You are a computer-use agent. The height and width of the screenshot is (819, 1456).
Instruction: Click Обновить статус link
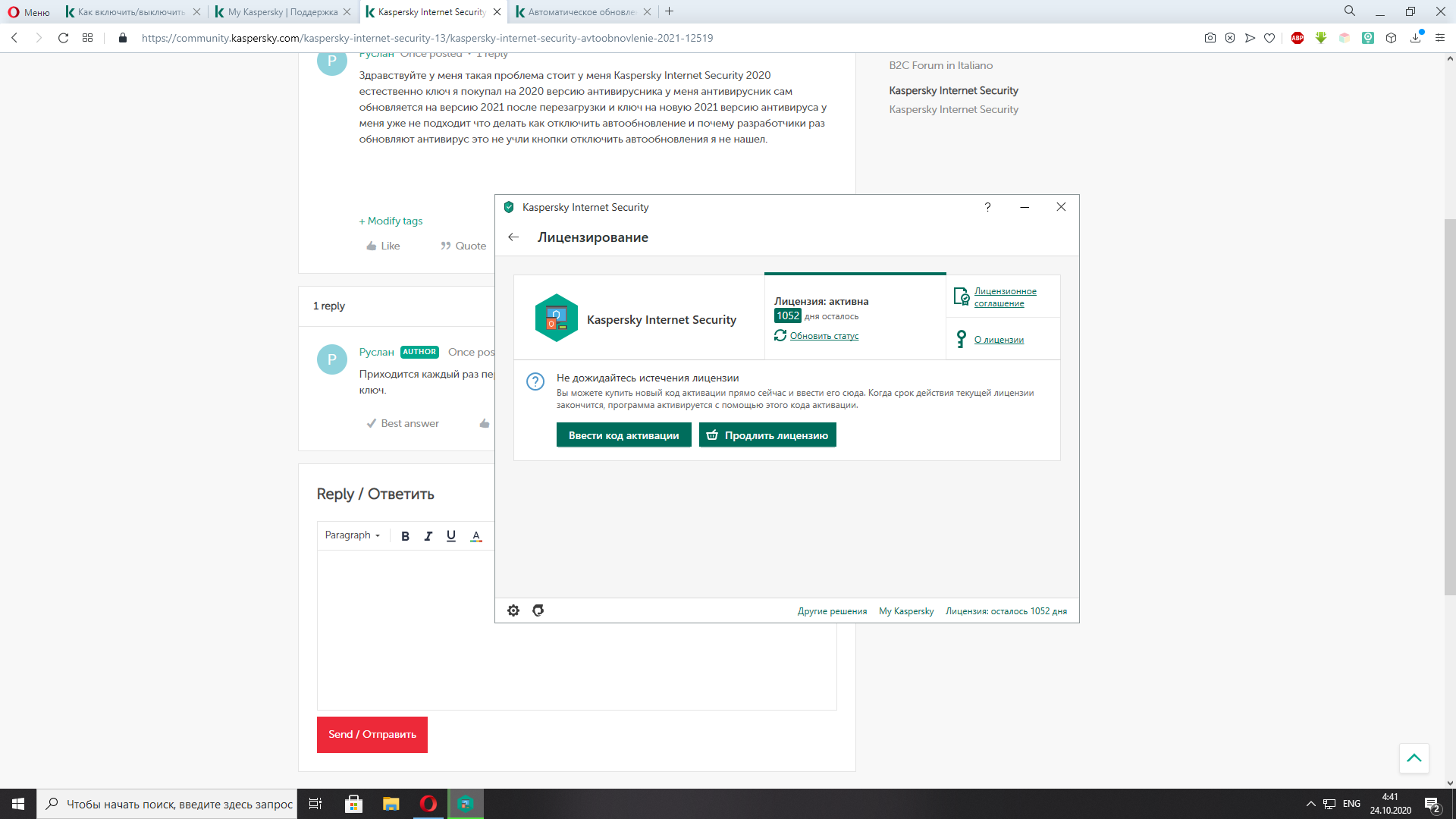pos(824,336)
